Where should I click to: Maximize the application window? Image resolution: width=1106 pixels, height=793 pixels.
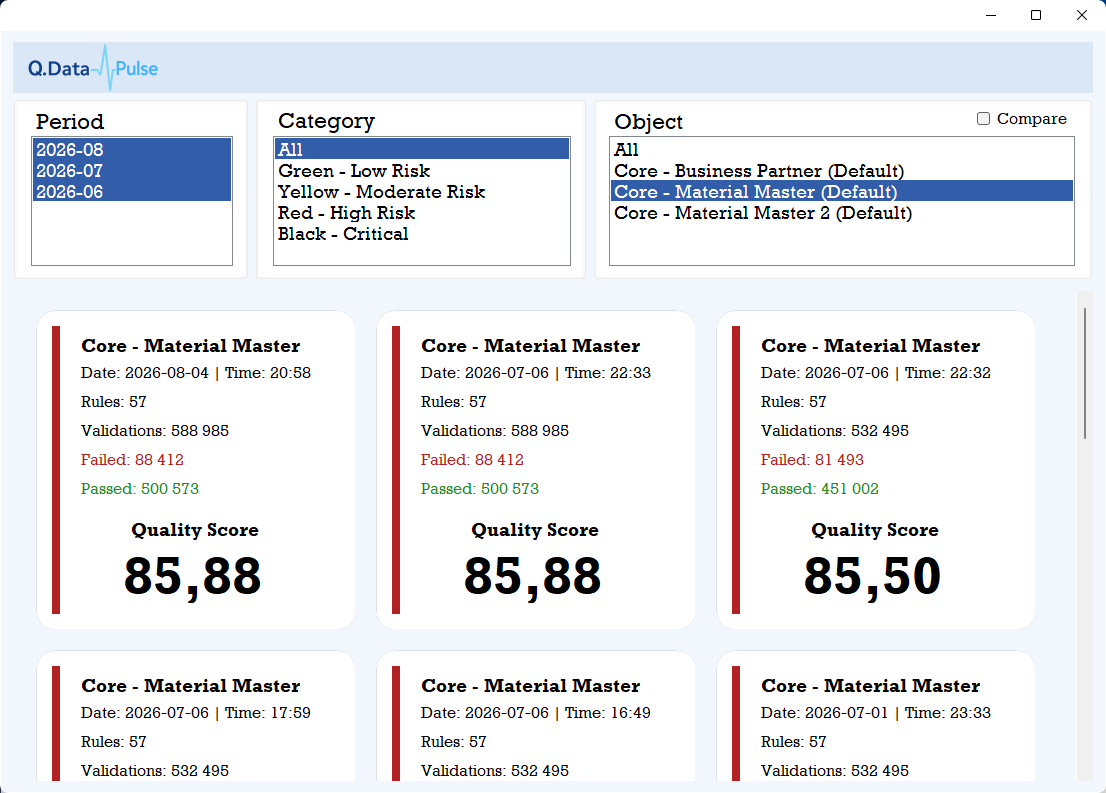1036,15
